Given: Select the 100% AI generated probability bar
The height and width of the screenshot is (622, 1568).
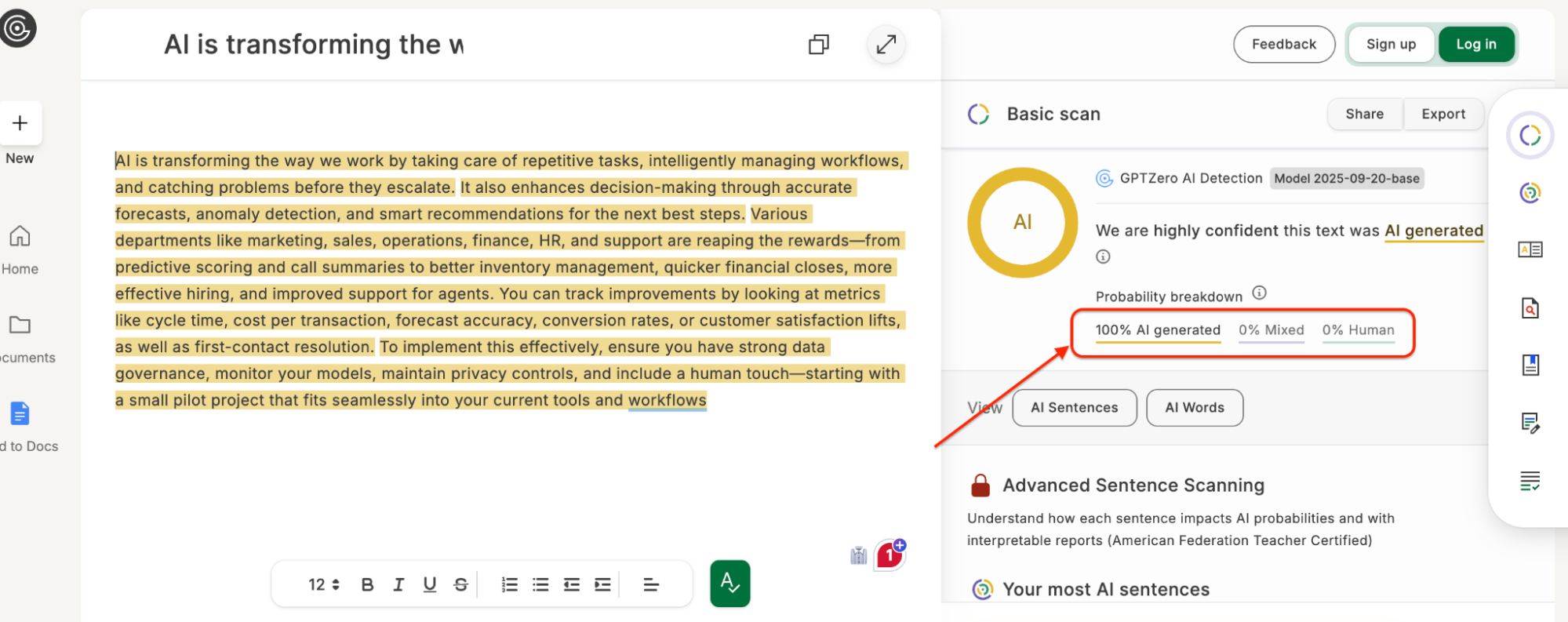Looking at the screenshot, I should tap(1157, 331).
